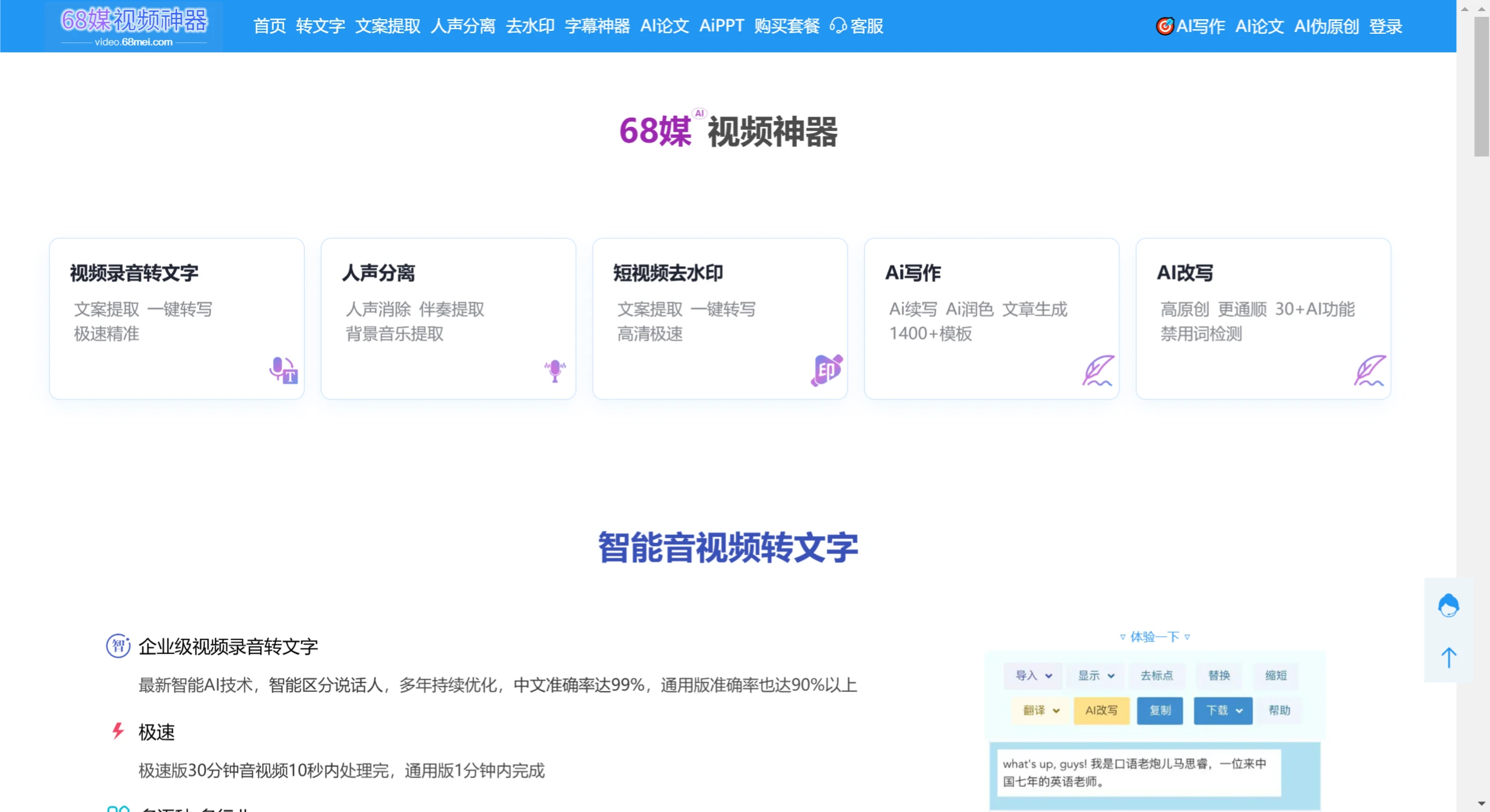
Task: Open the 翻译 dropdown
Action: tap(1040, 711)
